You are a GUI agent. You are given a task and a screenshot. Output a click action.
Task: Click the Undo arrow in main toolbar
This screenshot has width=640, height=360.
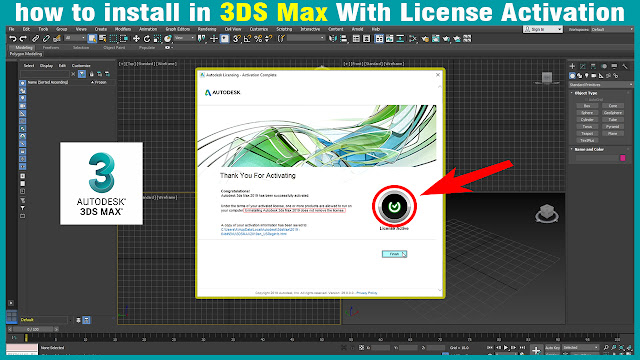tap(13, 39)
